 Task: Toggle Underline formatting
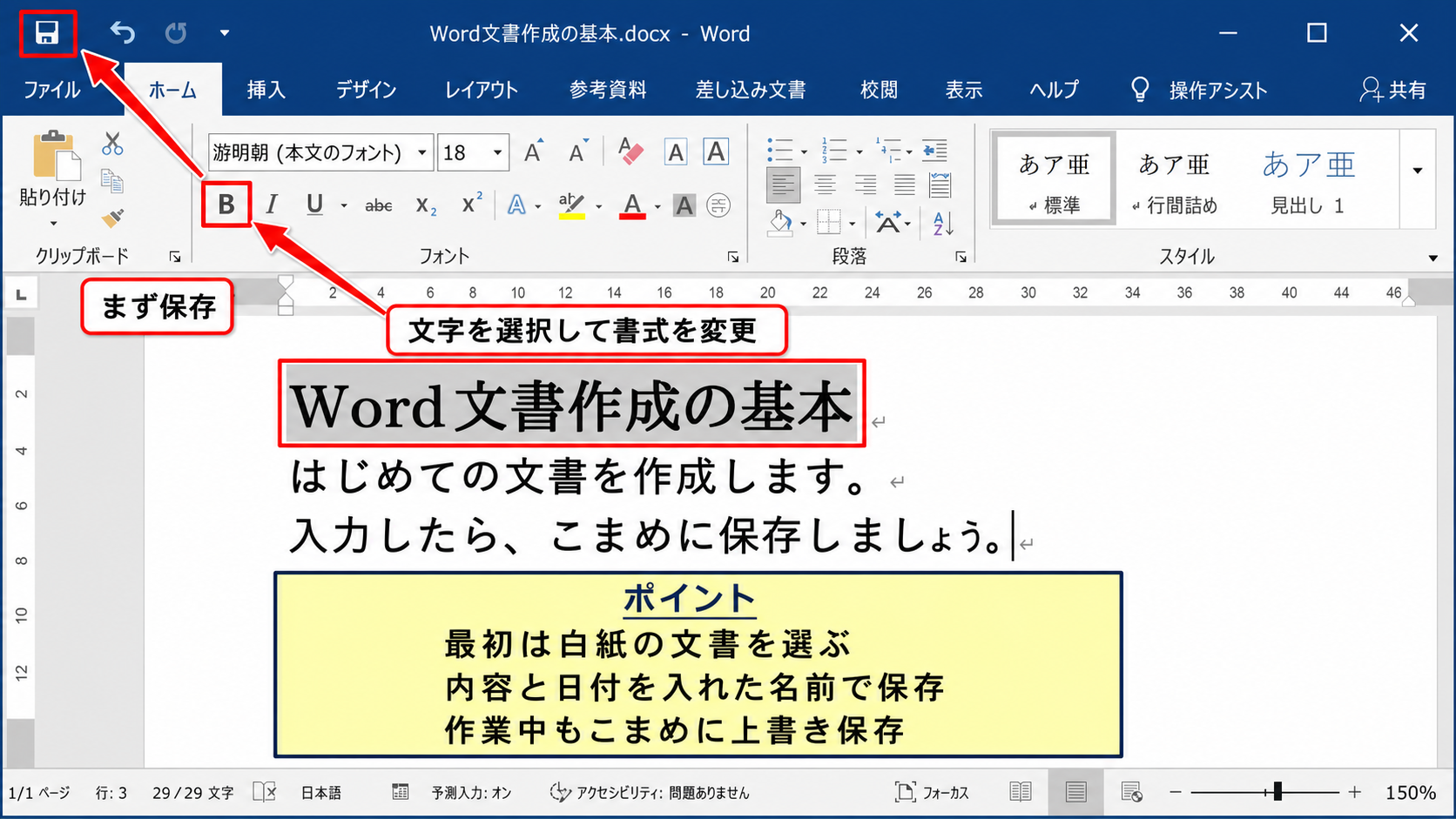point(314,205)
